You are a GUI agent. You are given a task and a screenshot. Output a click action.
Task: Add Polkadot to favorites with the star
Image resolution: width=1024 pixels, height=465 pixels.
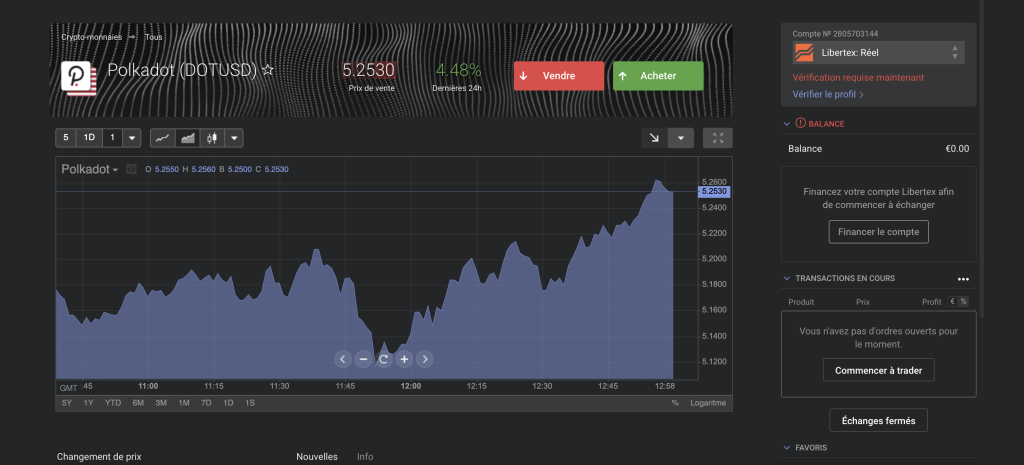click(268, 70)
